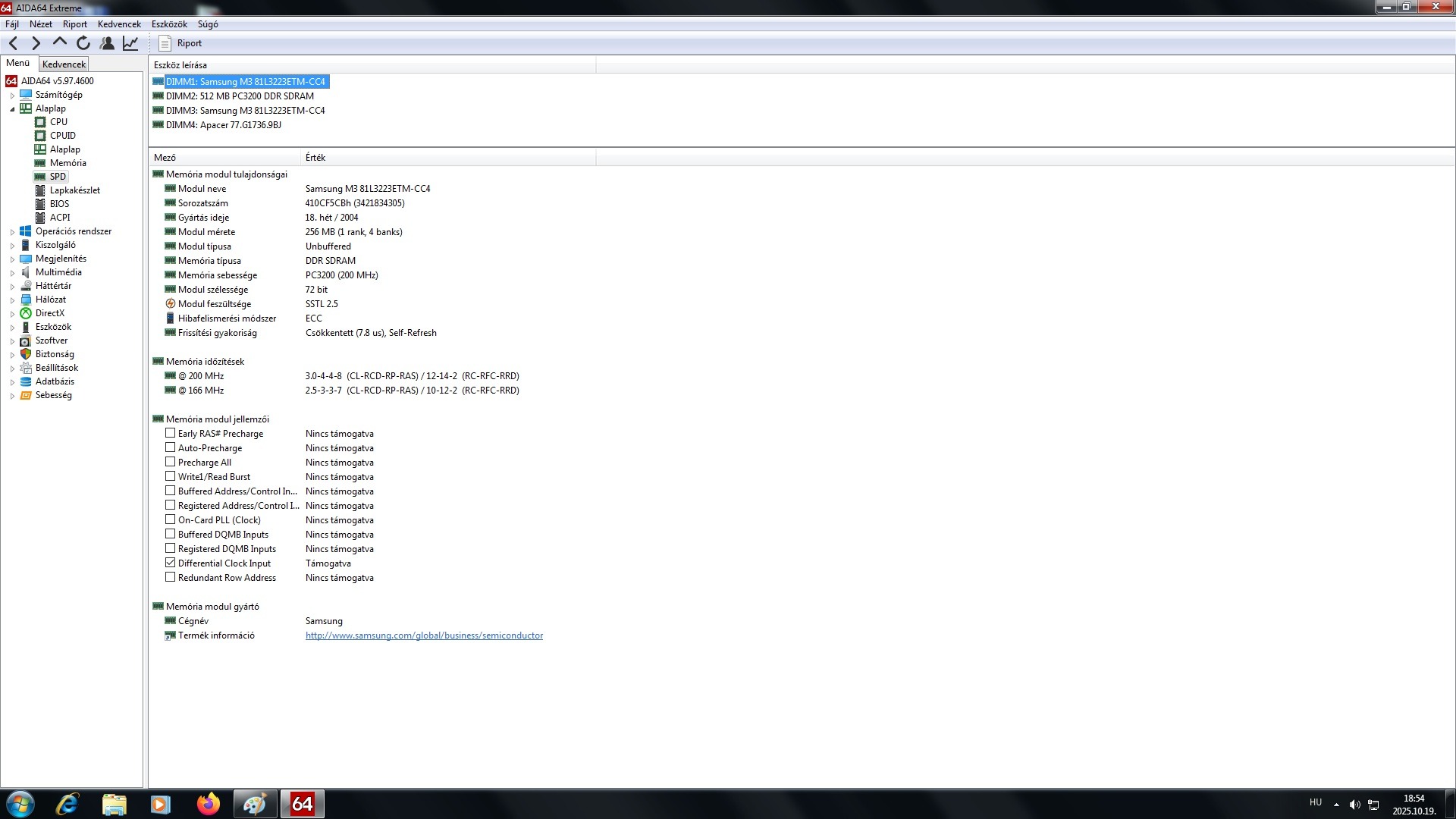This screenshot has height=819, width=1456.
Task: Collapse the Alaplap tree node
Action: tap(12, 109)
